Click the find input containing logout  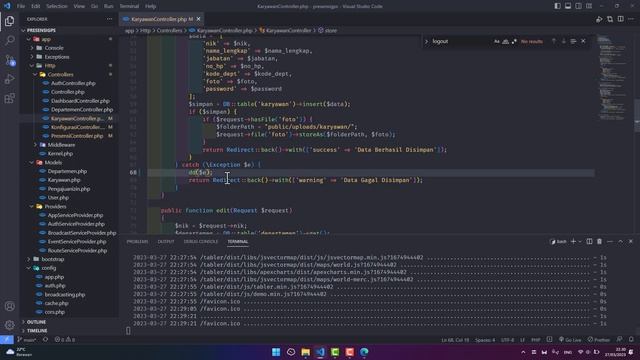point(461,41)
